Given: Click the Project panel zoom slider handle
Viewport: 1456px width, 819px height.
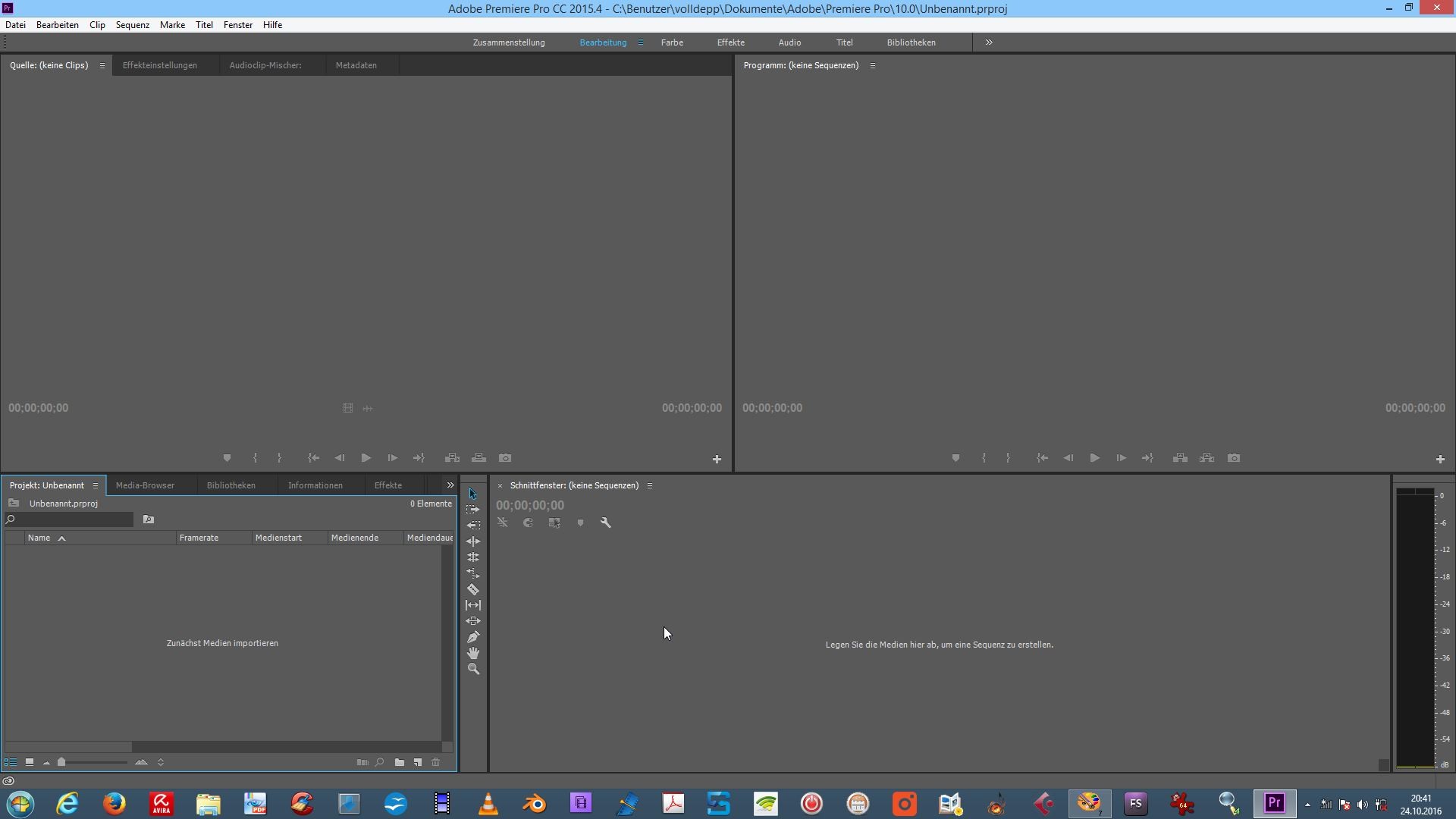Looking at the screenshot, I should [x=61, y=762].
